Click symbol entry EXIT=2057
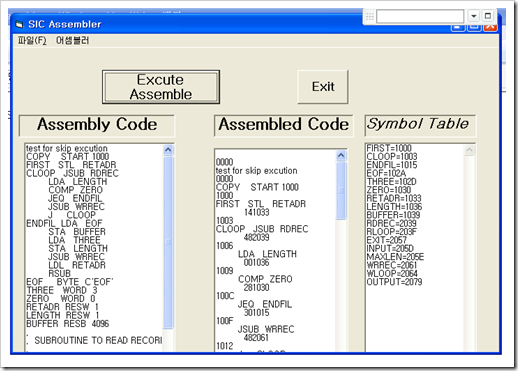 (x=387, y=240)
